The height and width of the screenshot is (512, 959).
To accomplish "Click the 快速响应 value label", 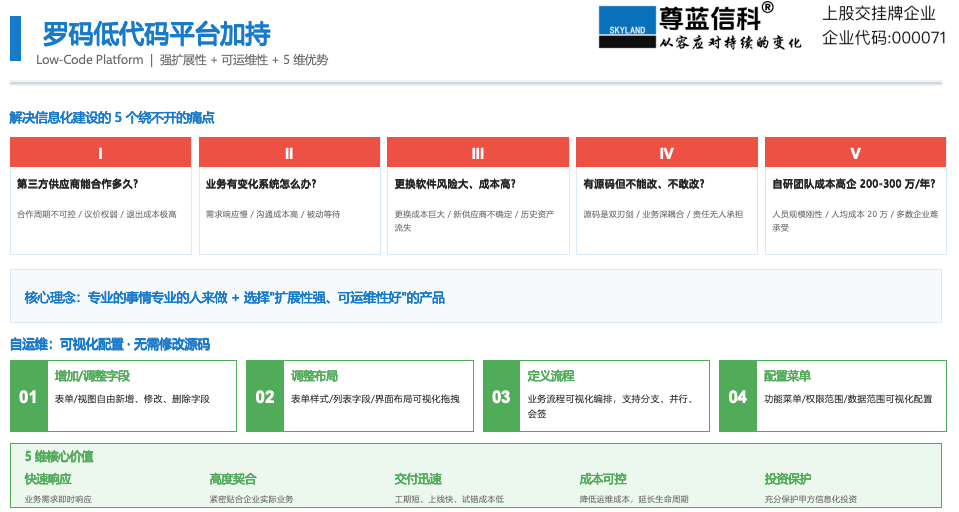I will pos(48,479).
